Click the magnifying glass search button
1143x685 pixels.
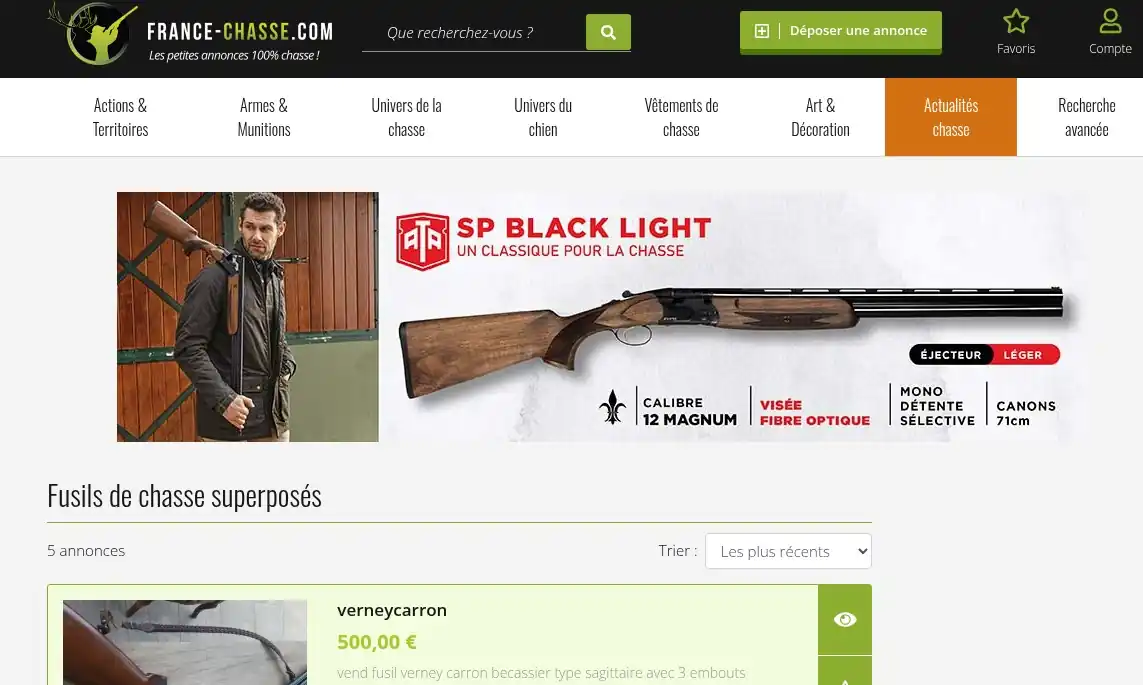tap(608, 32)
